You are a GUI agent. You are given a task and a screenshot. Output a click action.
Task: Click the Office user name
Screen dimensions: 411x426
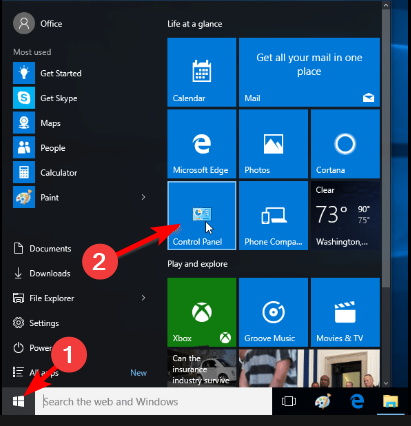(x=51, y=24)
